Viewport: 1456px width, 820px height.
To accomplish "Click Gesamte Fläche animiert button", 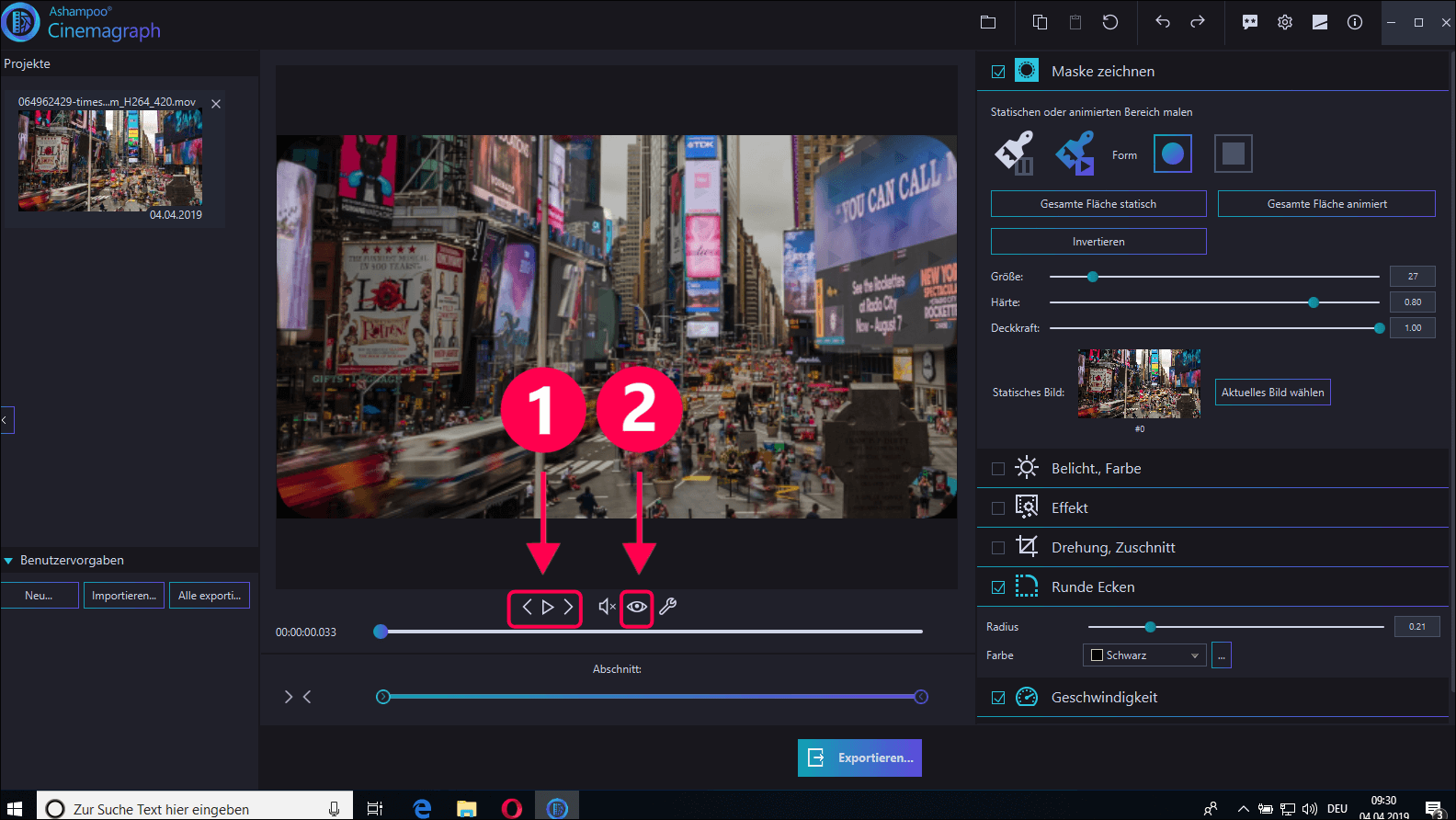I will tap(1326, 204).
